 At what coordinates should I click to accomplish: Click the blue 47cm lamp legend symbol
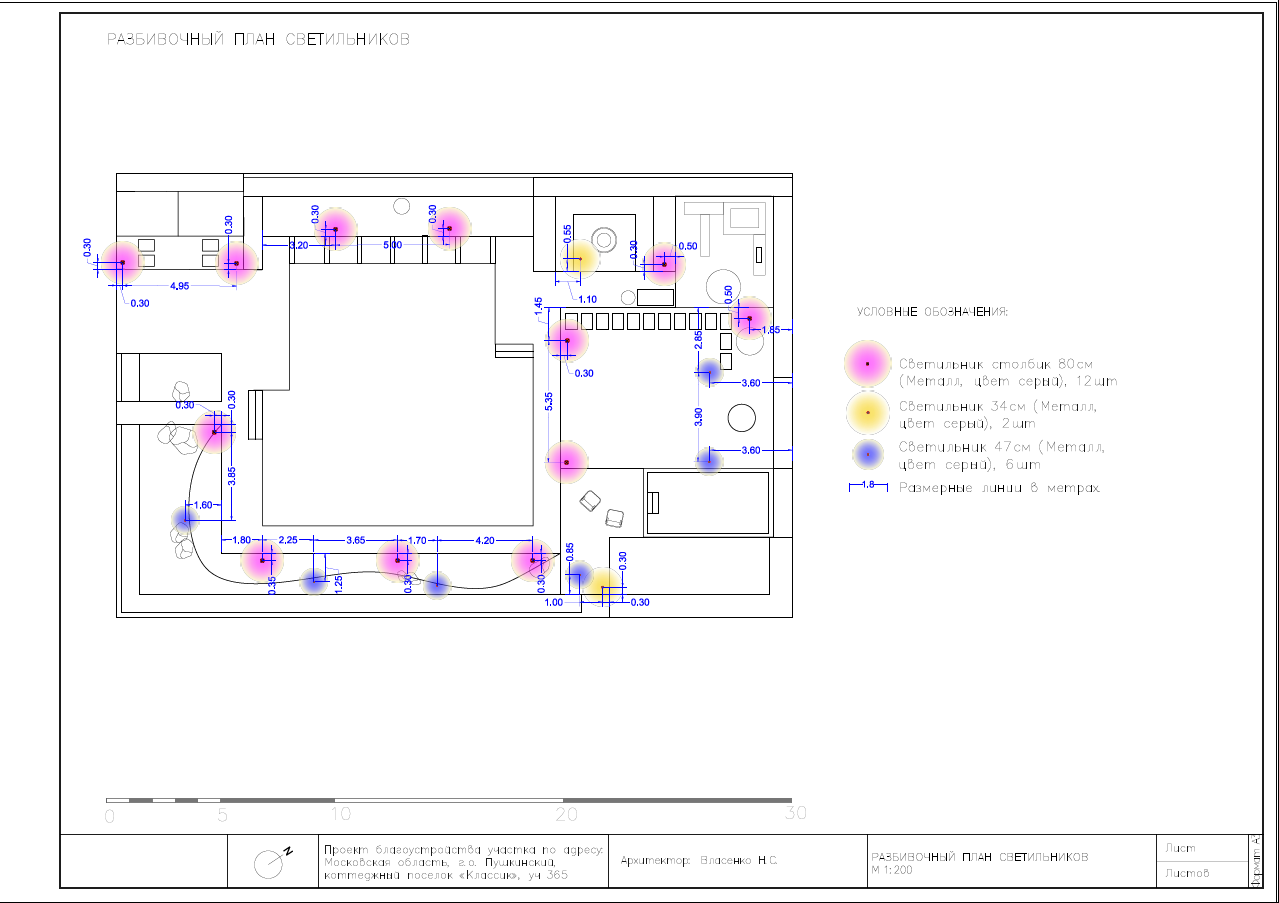[868, 455]
